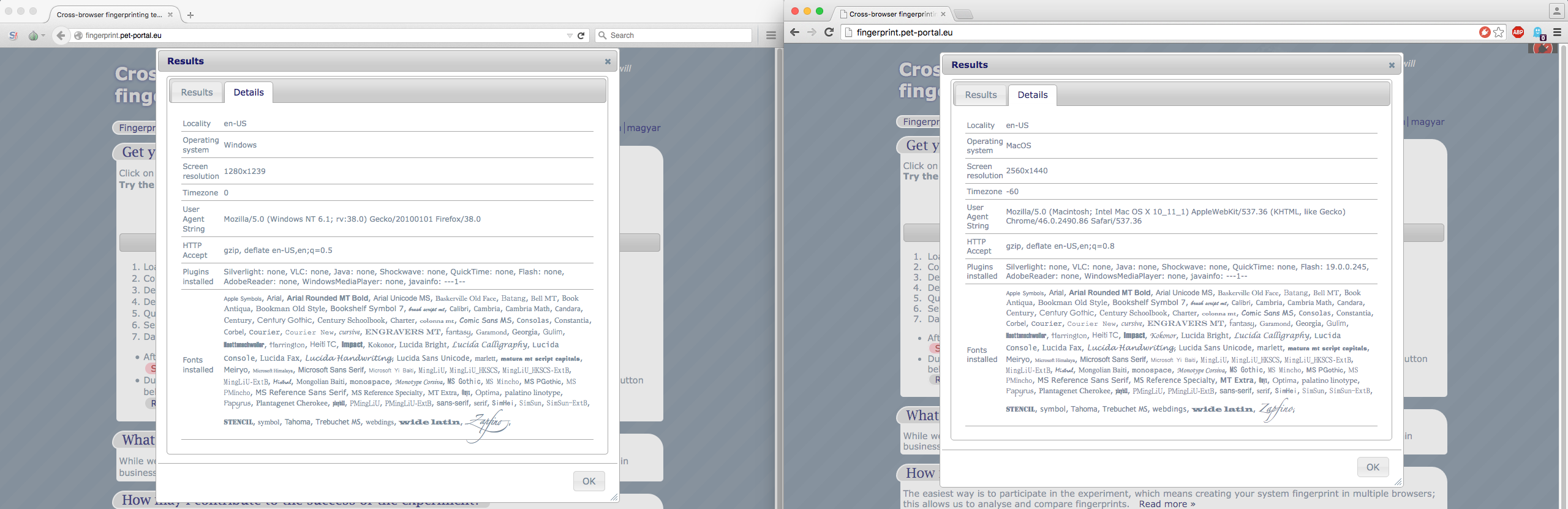Screen dimensions: 1568x509
Task: Expand the Firefox URL history dropdown arrow
Action: pos(570,36)
